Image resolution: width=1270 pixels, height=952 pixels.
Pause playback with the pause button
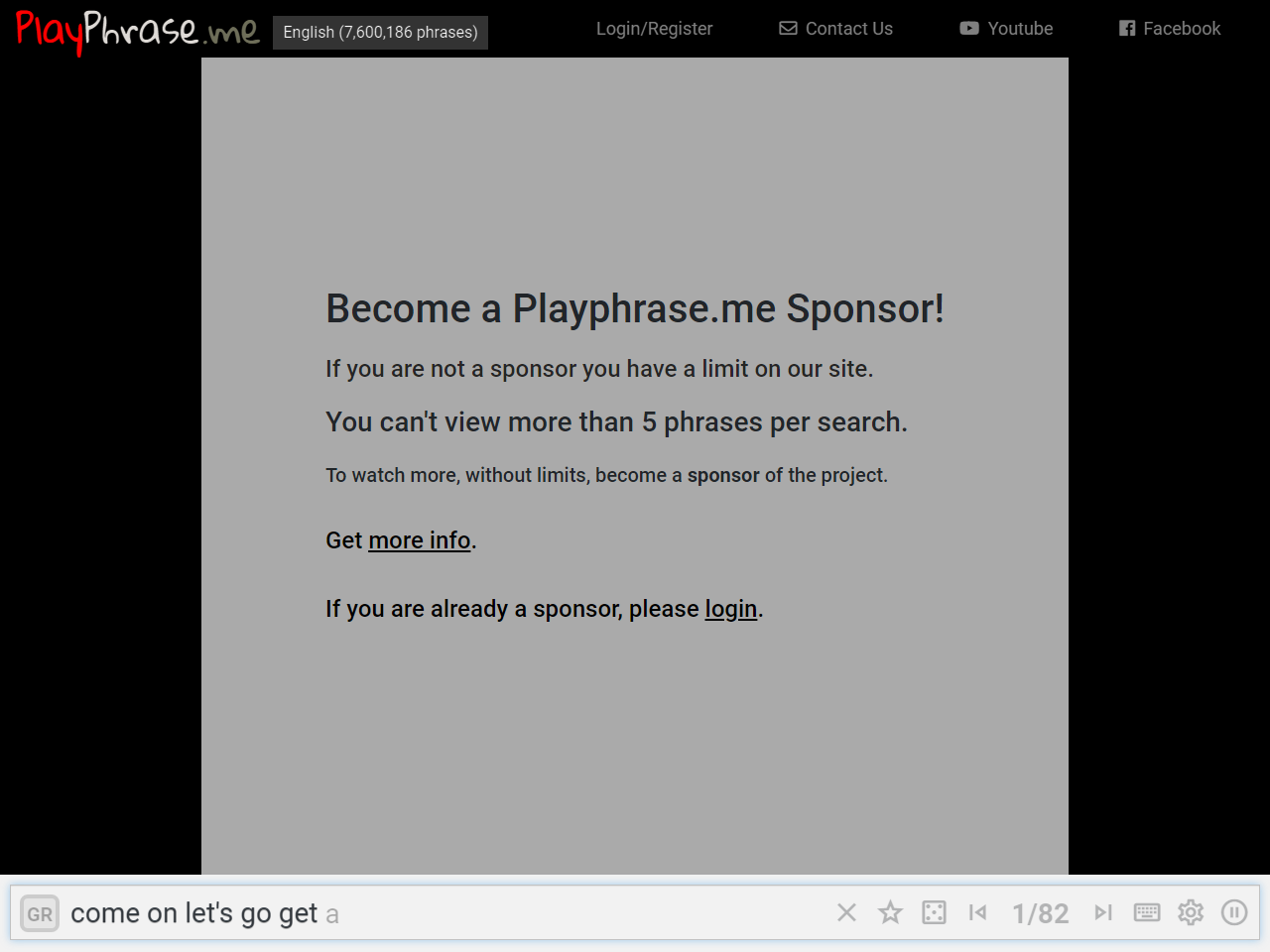pyautogui.click(x=1234, y=912)
